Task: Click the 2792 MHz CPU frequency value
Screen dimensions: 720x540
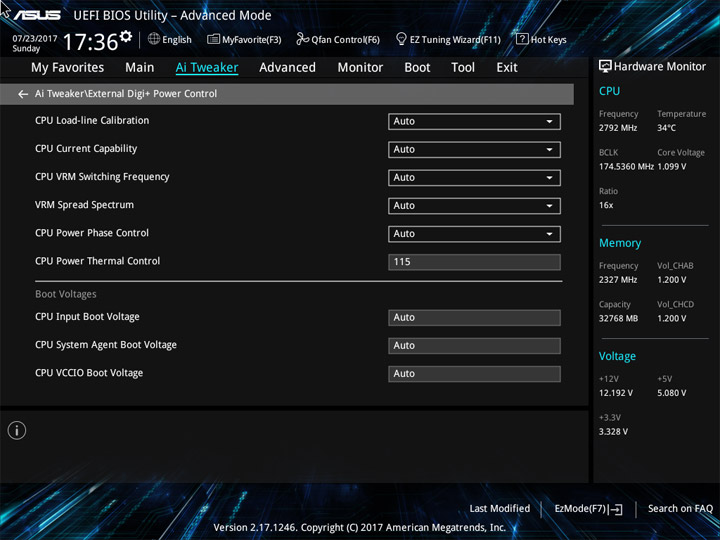Action: (x=618, y=128)
